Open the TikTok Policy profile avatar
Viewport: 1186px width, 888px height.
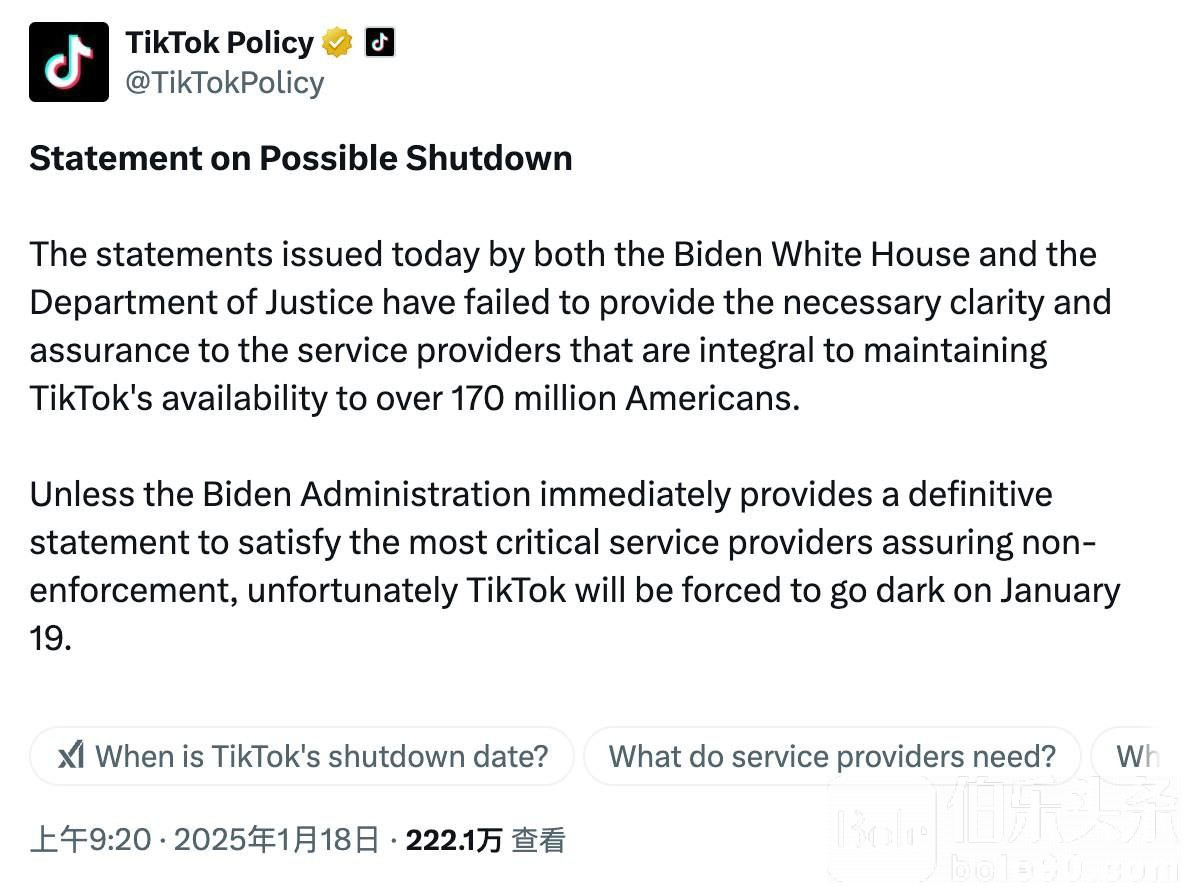(x=69, y=62)
